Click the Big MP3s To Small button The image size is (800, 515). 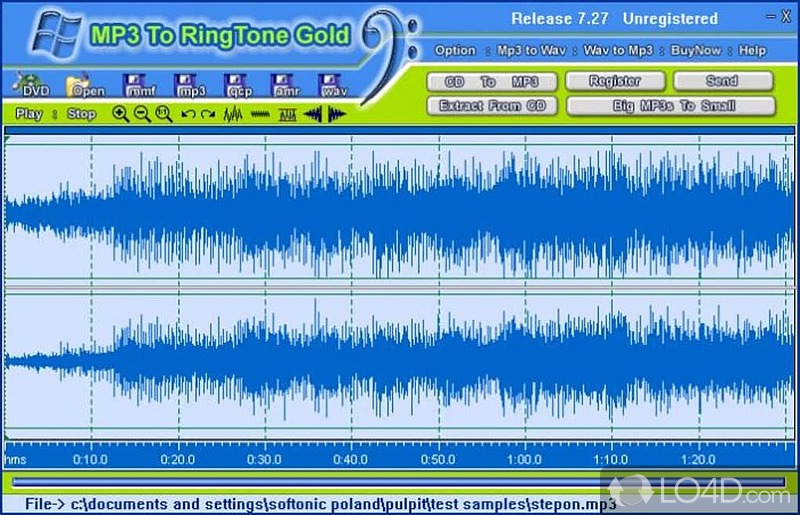[671, 105]
